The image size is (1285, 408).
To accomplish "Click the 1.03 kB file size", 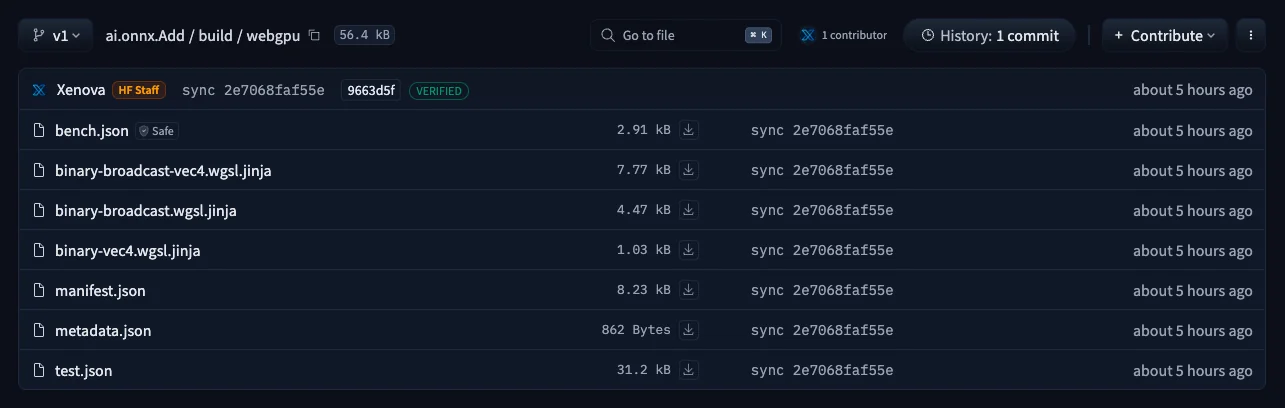I will (x=644, y=251).
